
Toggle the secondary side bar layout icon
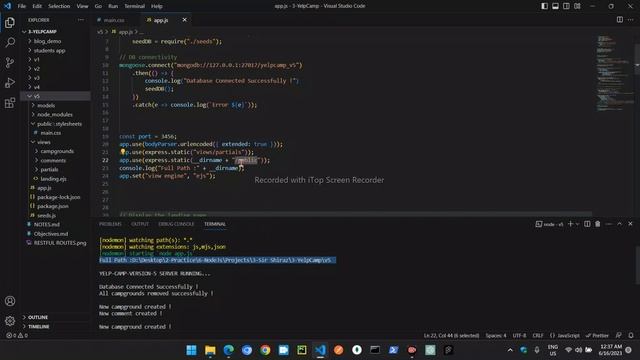(567, 6)
